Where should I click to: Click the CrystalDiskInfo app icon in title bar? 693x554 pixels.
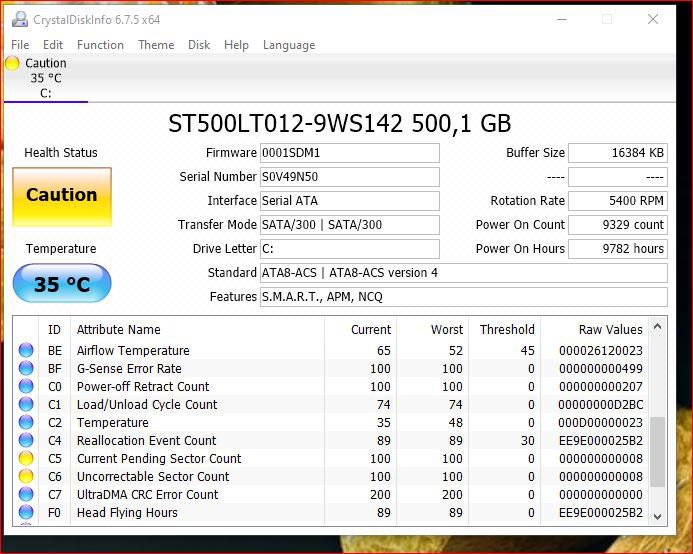point(19,19)
